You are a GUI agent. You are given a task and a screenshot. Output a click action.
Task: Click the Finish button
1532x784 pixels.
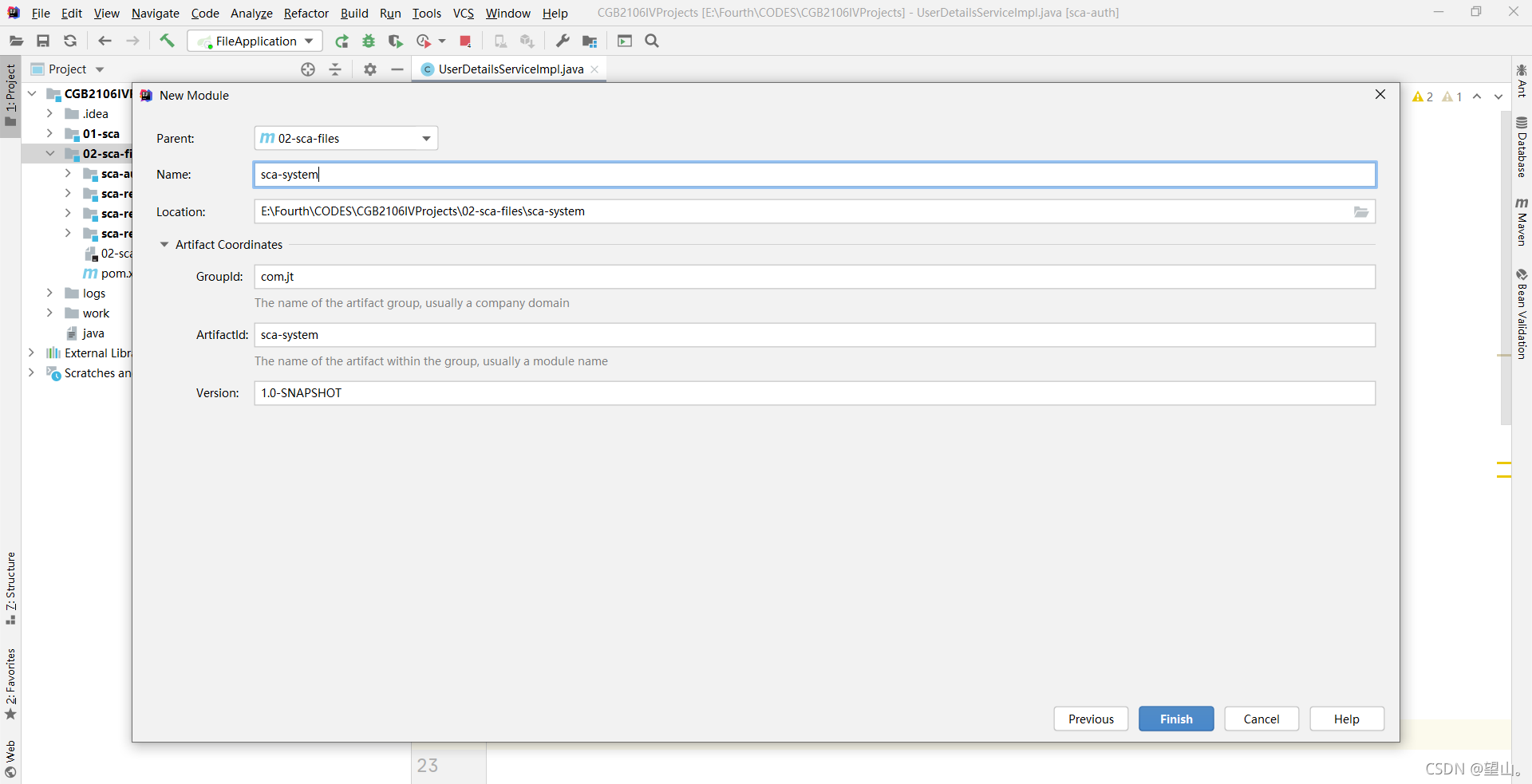click(x=1176, y=719)
